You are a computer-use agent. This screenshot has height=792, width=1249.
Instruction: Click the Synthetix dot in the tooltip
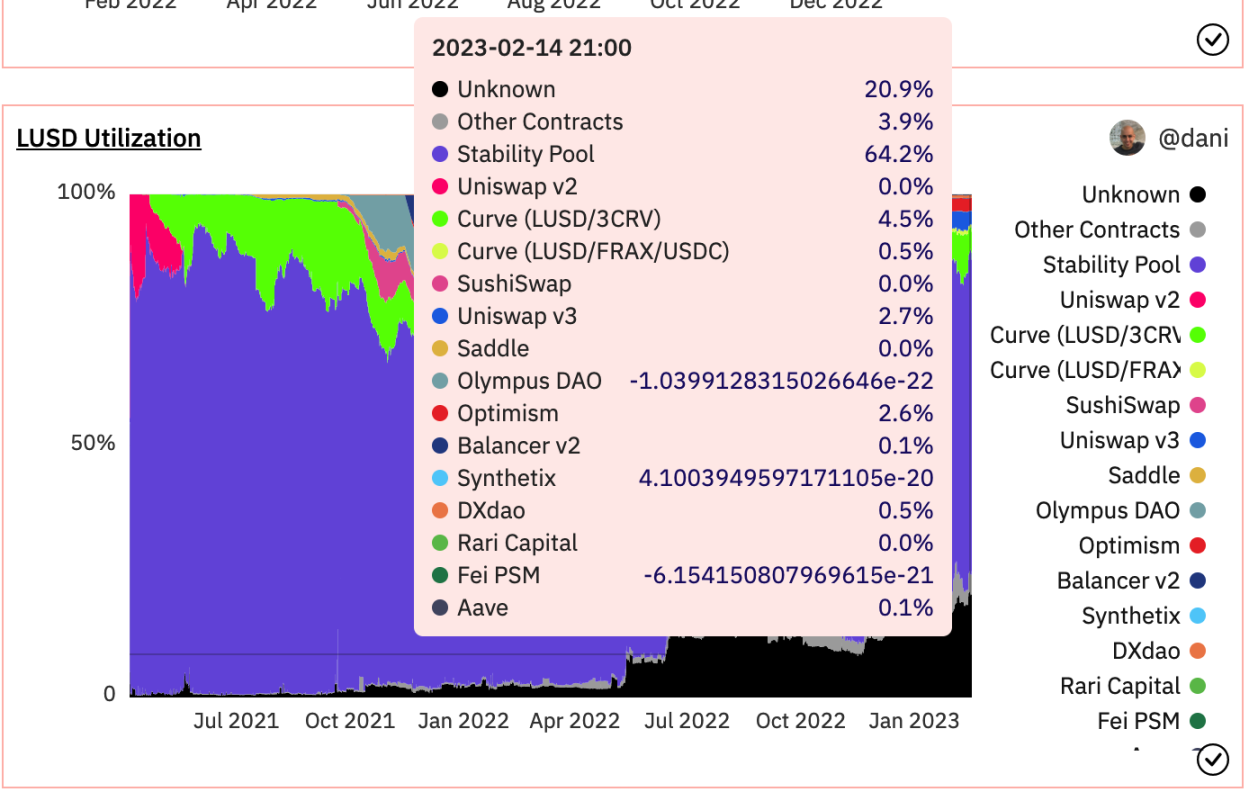pos(439,479)
